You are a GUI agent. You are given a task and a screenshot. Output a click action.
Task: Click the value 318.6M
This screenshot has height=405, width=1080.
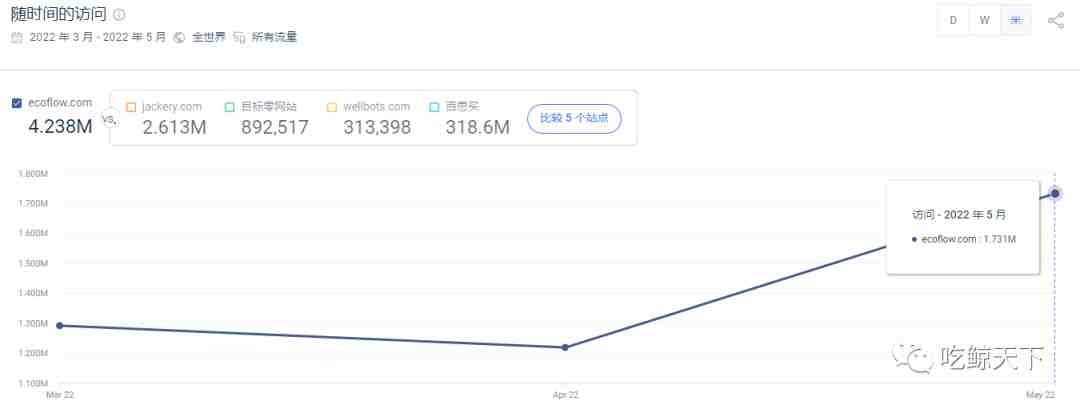coord(477,127)
